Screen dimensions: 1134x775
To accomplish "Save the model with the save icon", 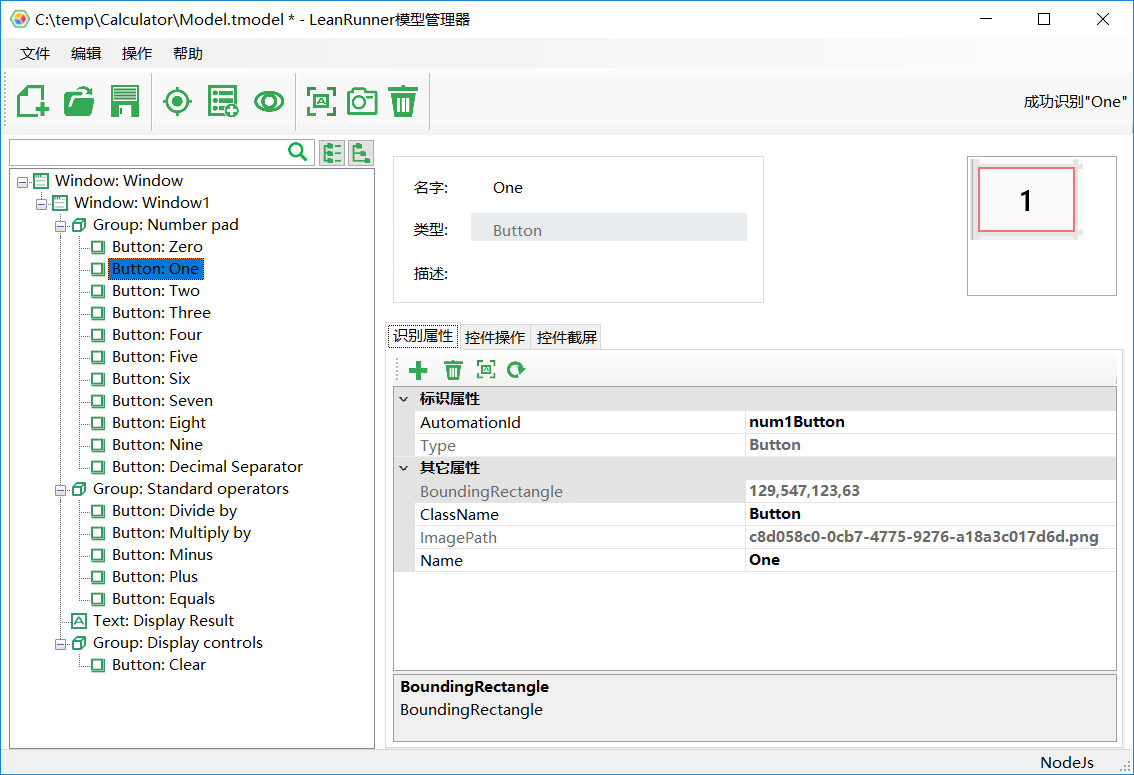I will click(x=124, y=100).
